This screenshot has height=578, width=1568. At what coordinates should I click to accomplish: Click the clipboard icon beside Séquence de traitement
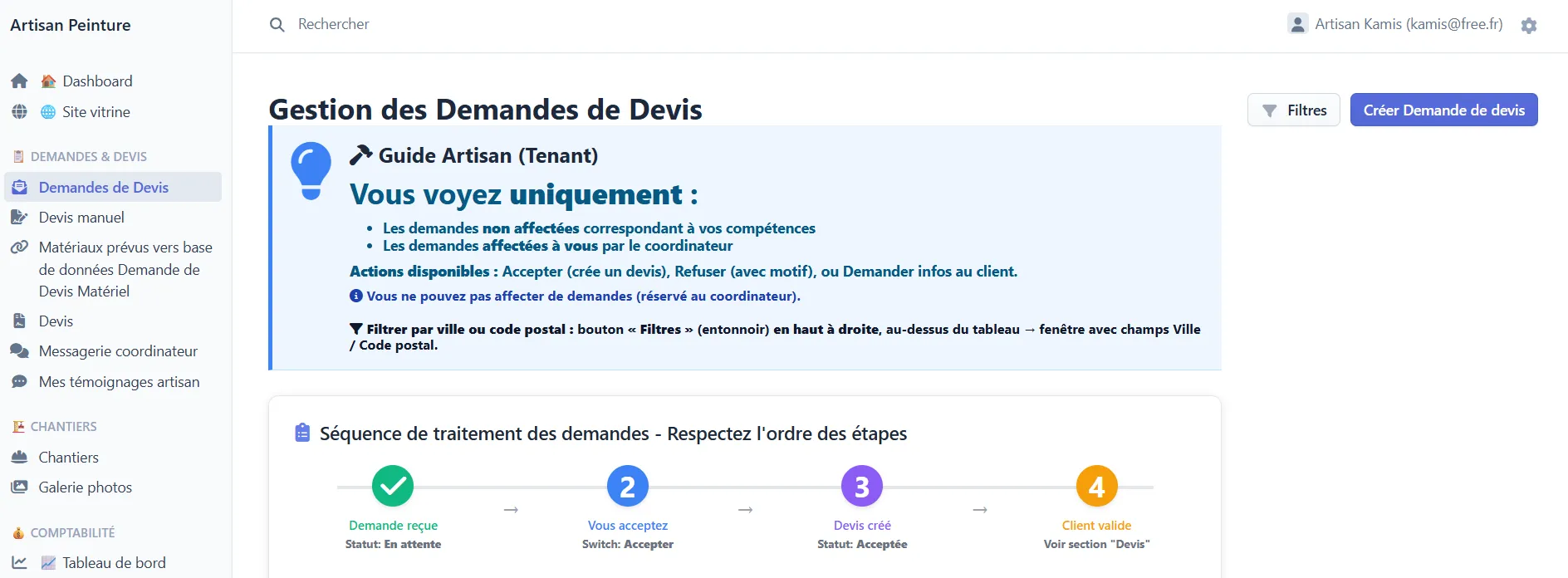[x=302, y=433]
